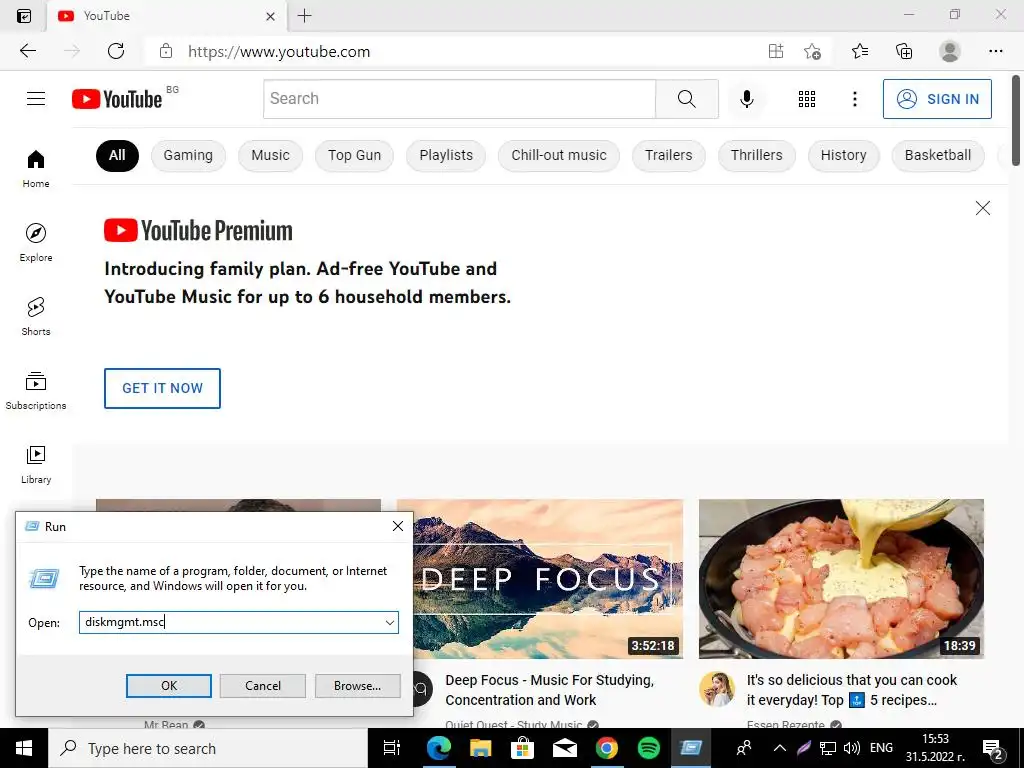Open the YouTube apps grid icon
The height and width of the screenshot is (768, 1024).
807,99
